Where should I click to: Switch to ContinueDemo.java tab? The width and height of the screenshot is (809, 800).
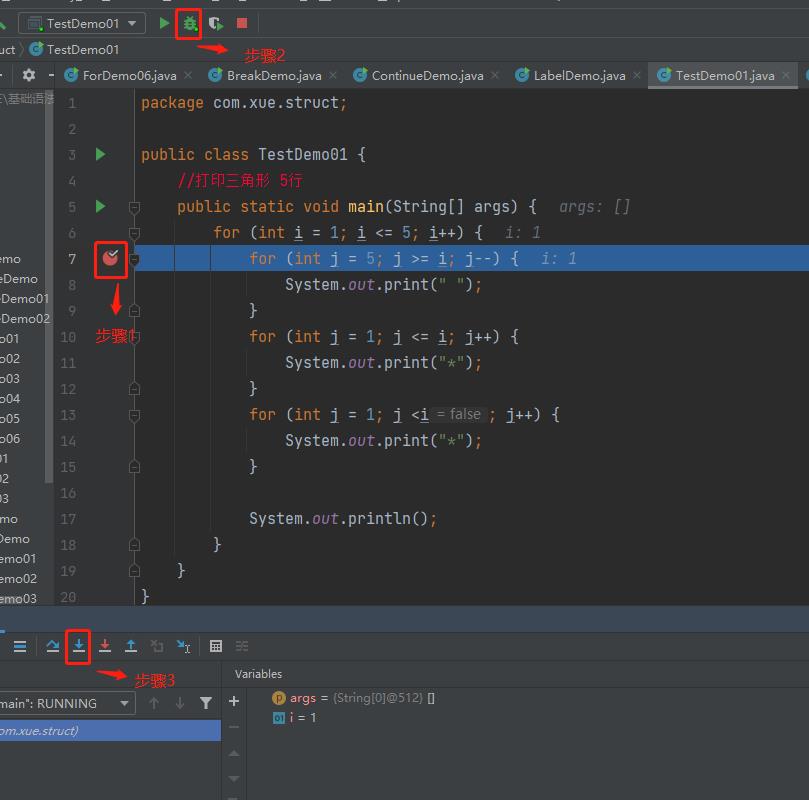[427, 76]
